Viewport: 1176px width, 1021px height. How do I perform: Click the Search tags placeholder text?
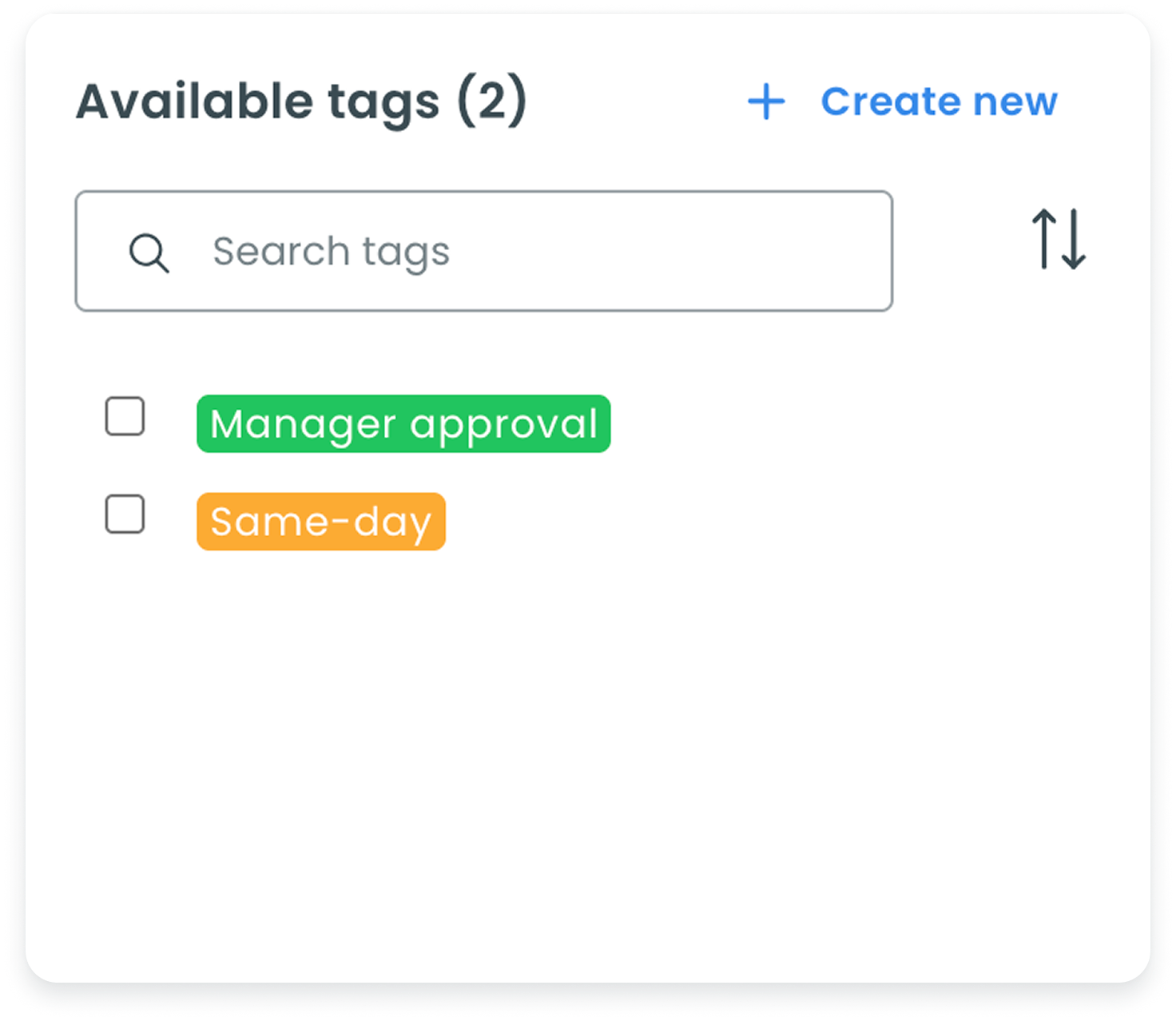331,252
